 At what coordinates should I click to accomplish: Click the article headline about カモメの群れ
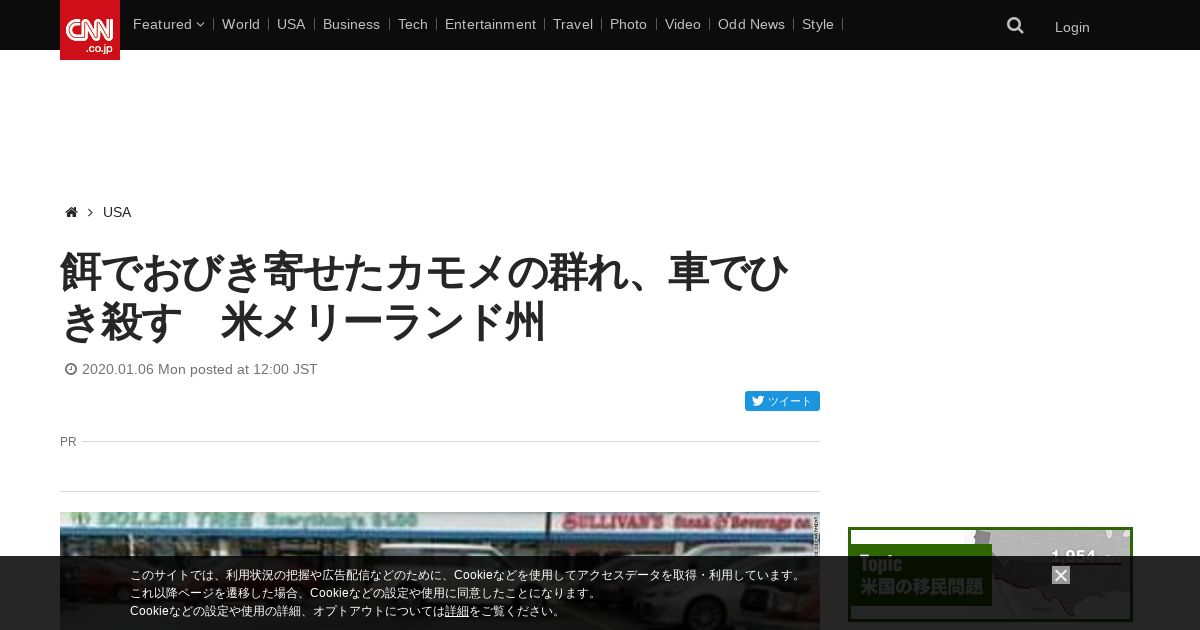pos(425,298)
